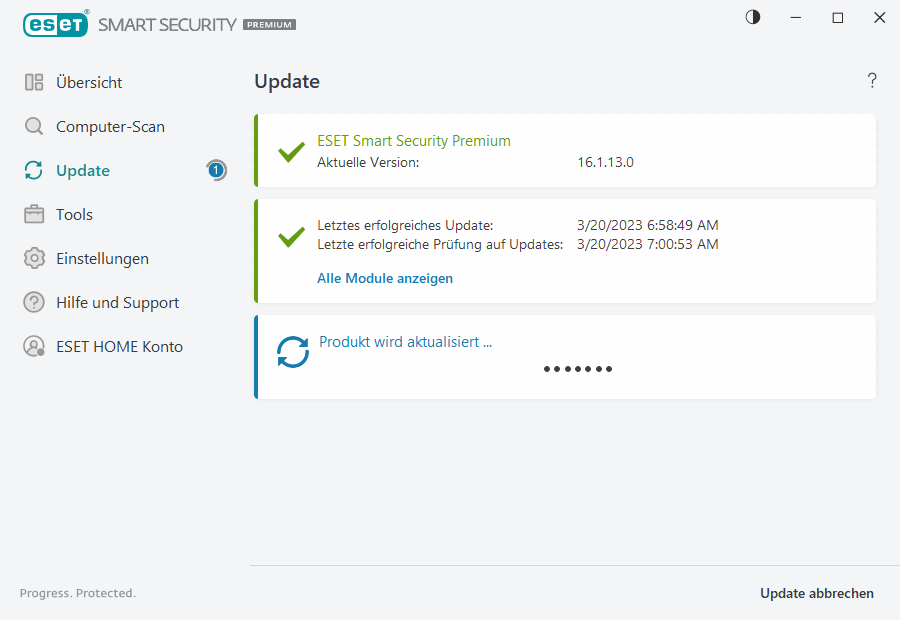This screenshot has width=900, height=620.
Task: Click the Premium badge next to Smart Security
Action: (x=268, y=25)
